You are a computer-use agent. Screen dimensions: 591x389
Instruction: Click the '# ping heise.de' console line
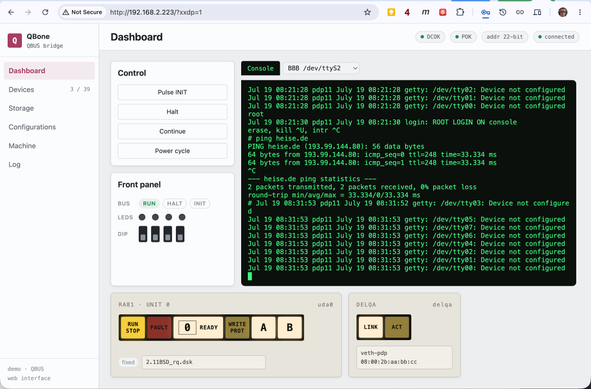point(278,138)
